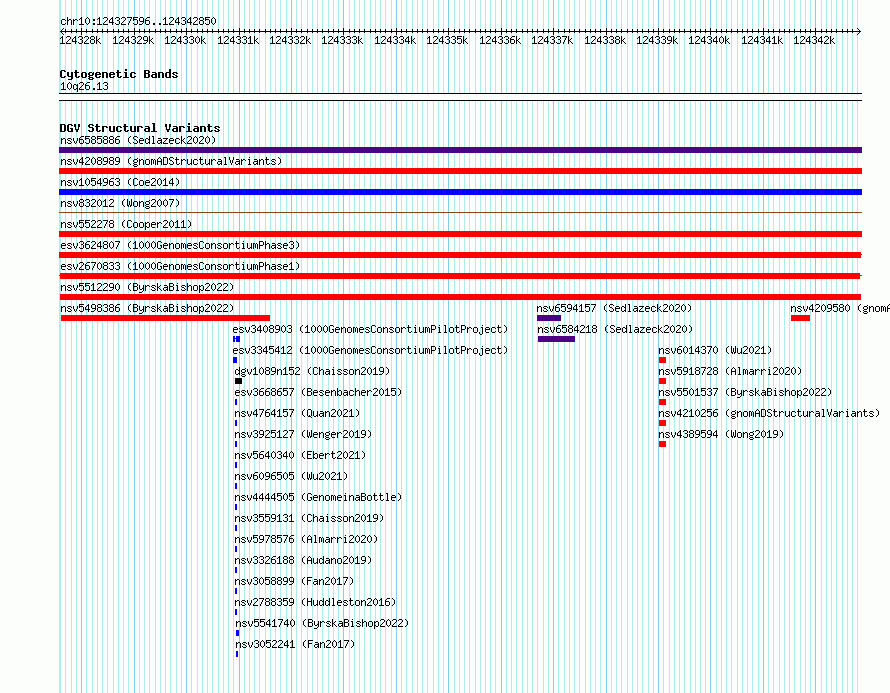Click dgv1089n152 (Chaisson2019) label
The image size is (890, 693).
point(312,371)
